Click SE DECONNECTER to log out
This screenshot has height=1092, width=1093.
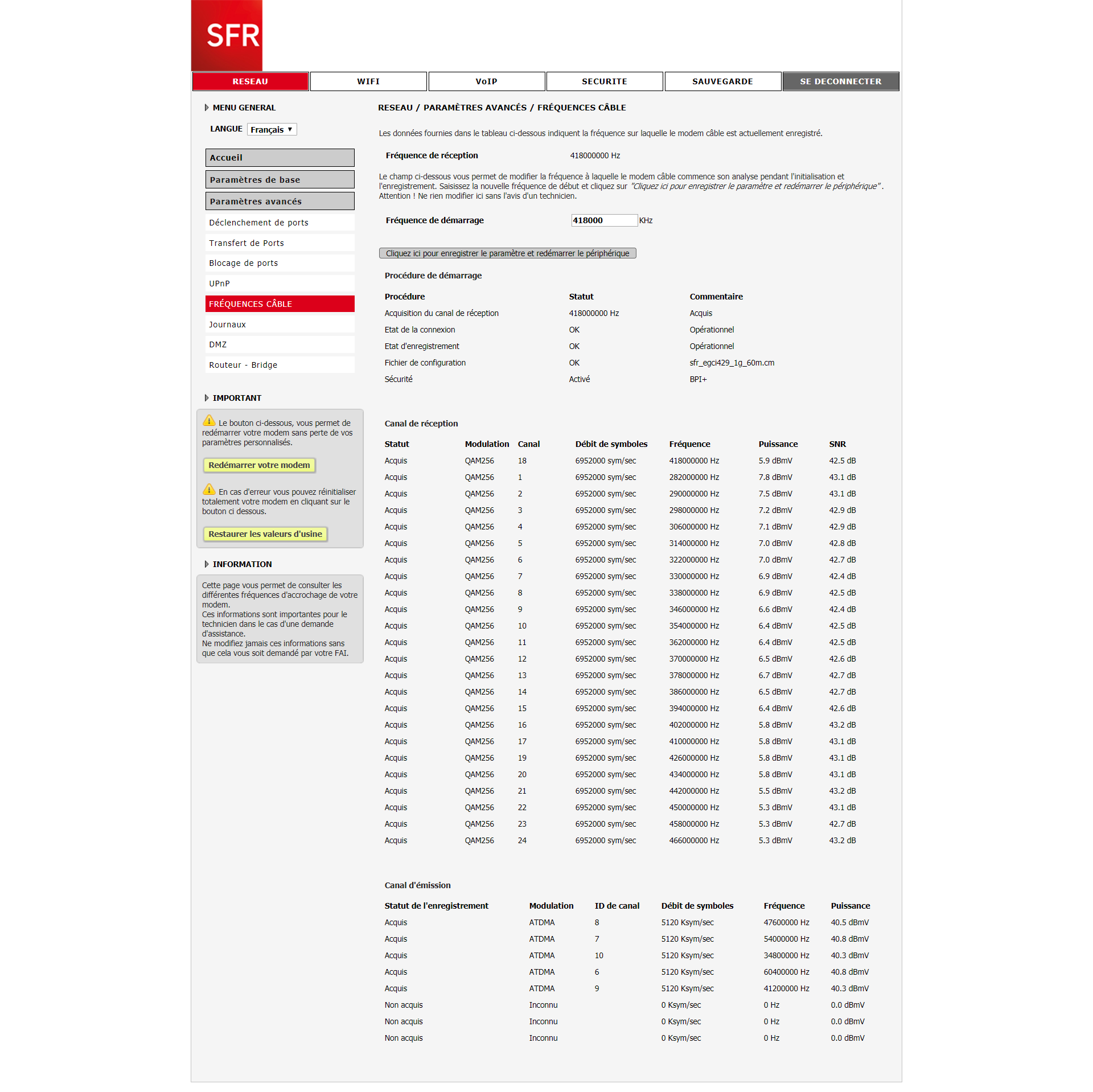[x=841, y=81]
